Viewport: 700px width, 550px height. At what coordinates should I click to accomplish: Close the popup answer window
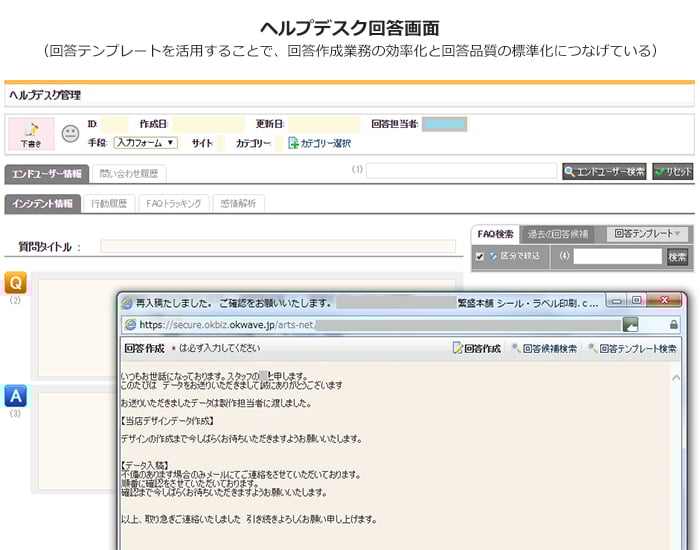coord(664,300)
